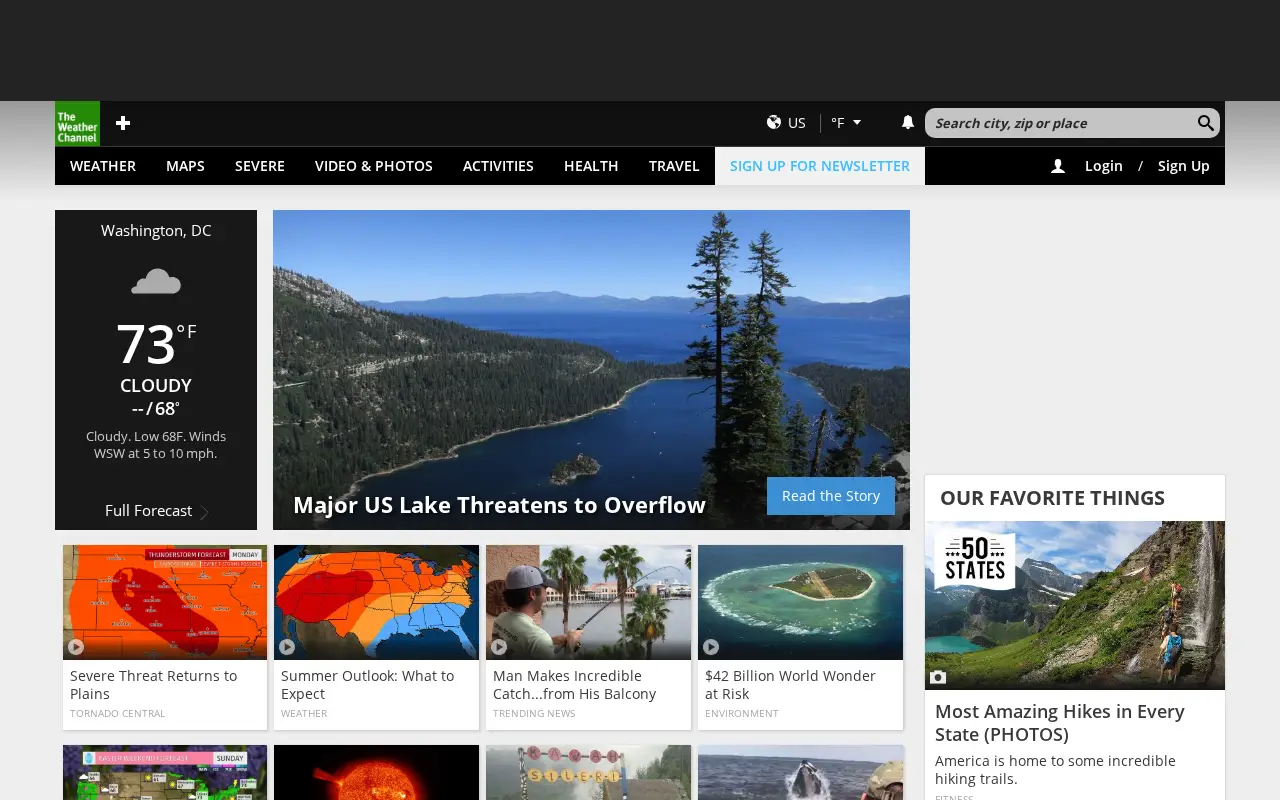
Task: Click Read the Story button
Action: point(831,496)
